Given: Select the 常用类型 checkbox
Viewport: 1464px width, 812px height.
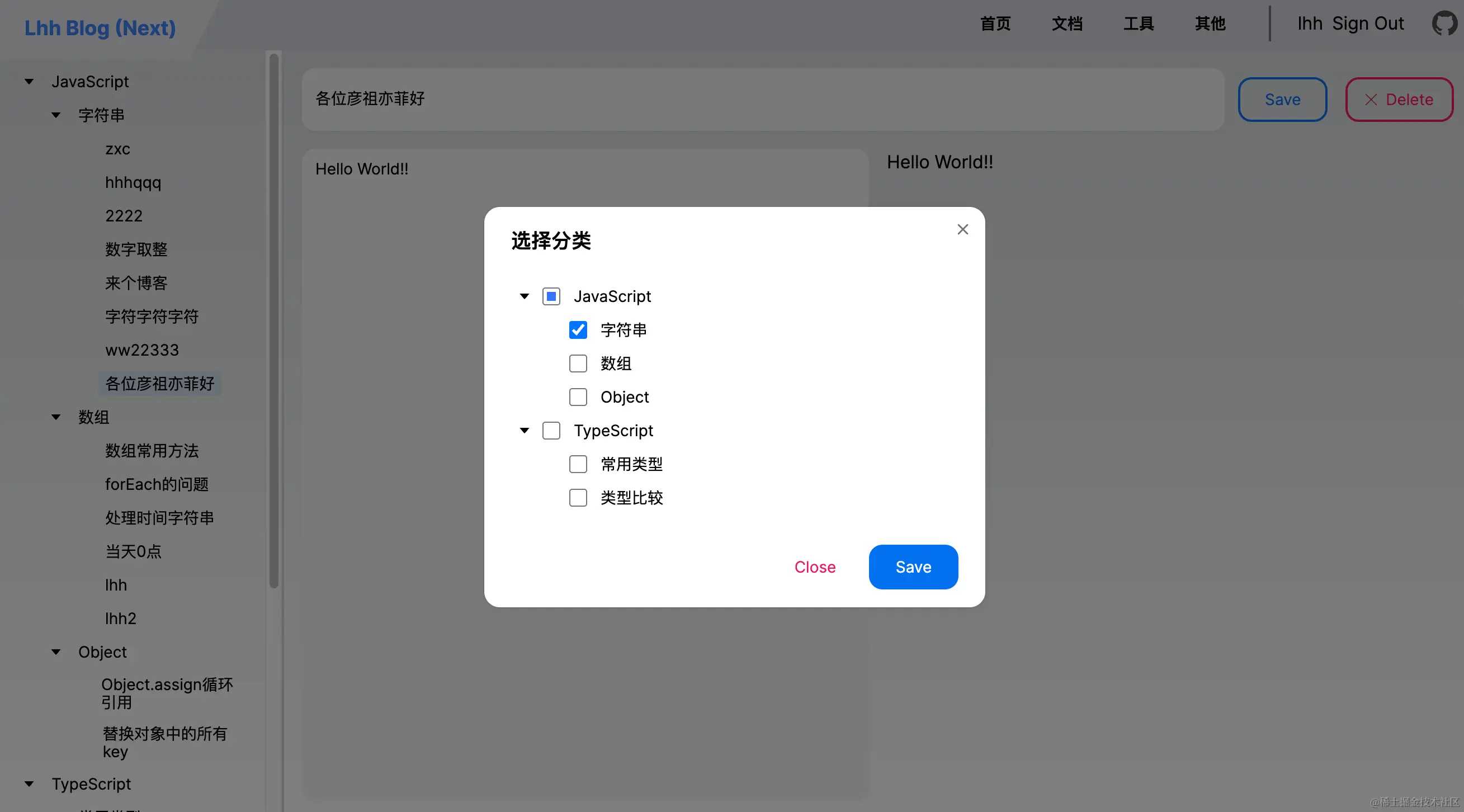Looking at the screenshot, I should point(578,464).
